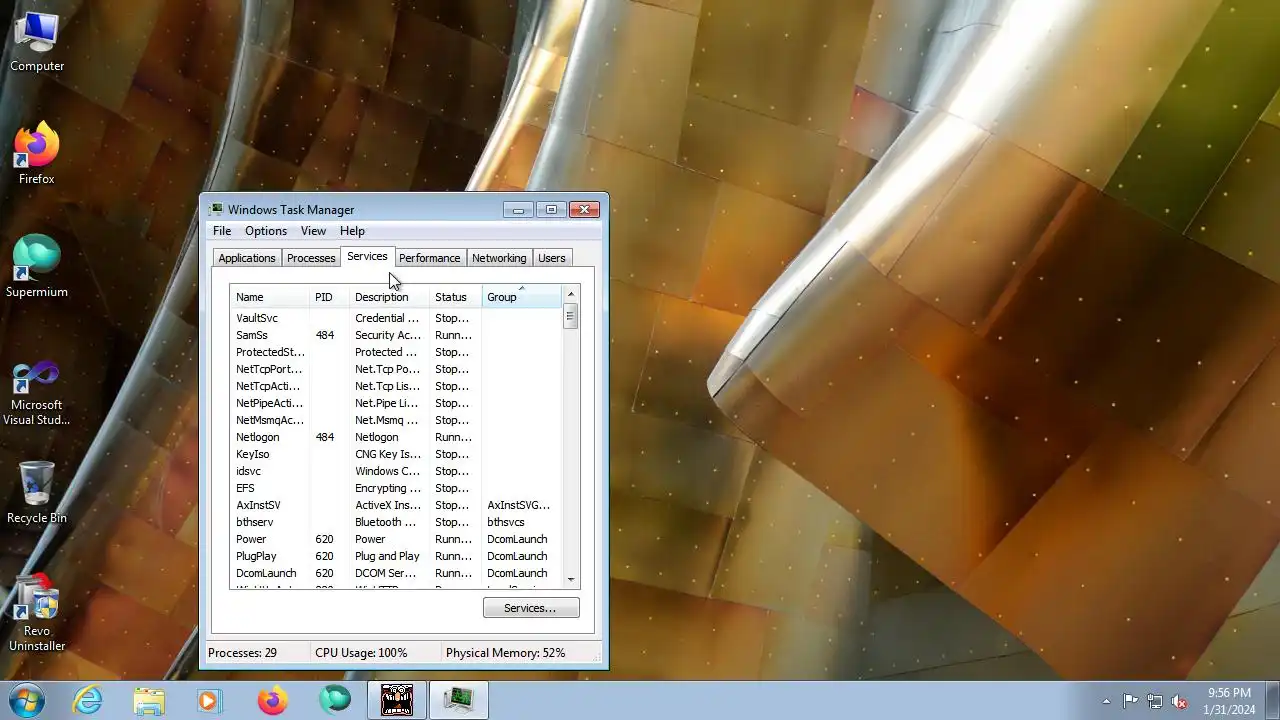Select the PlugPlay service row

coord(396,556)
